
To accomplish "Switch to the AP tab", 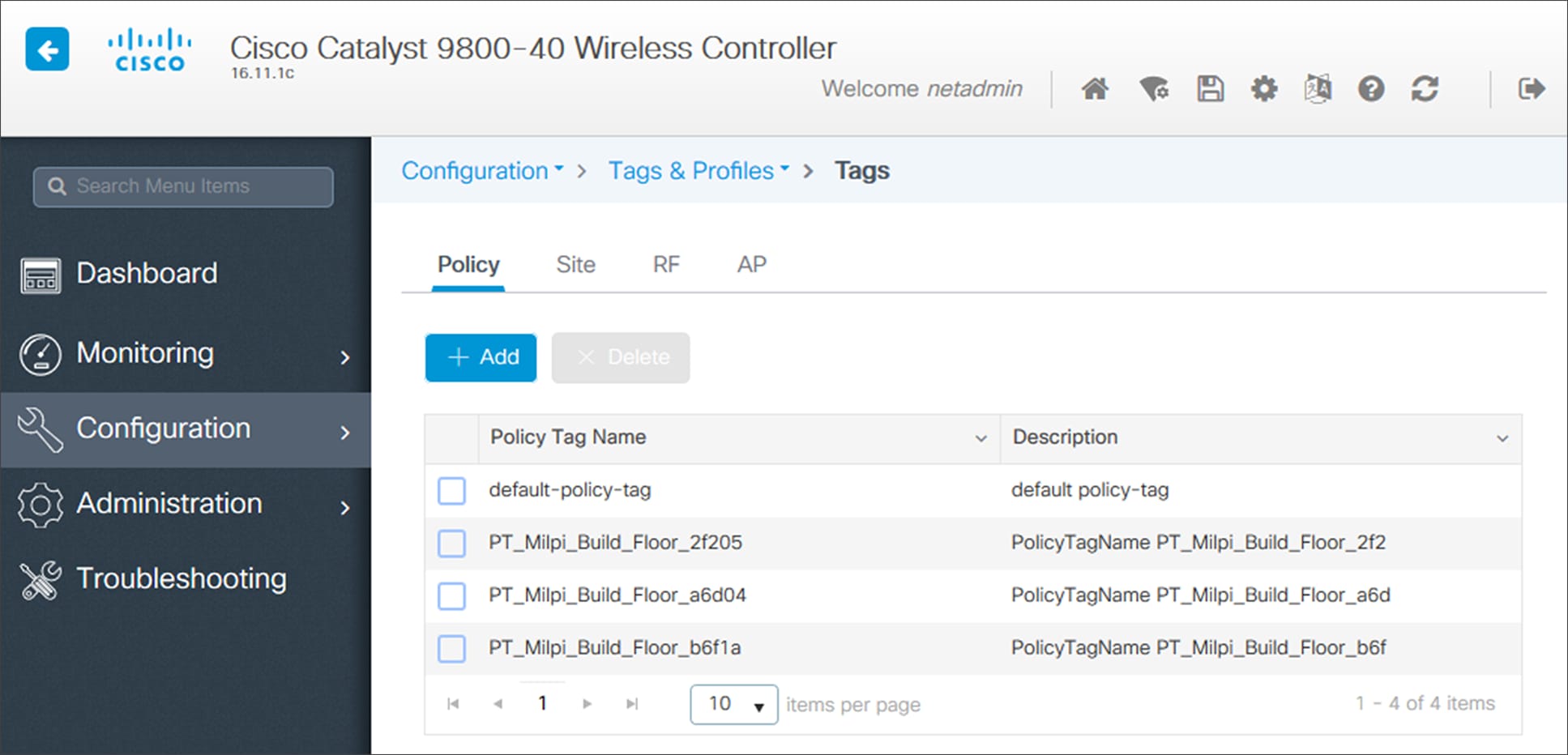I will tap(751, 265).
